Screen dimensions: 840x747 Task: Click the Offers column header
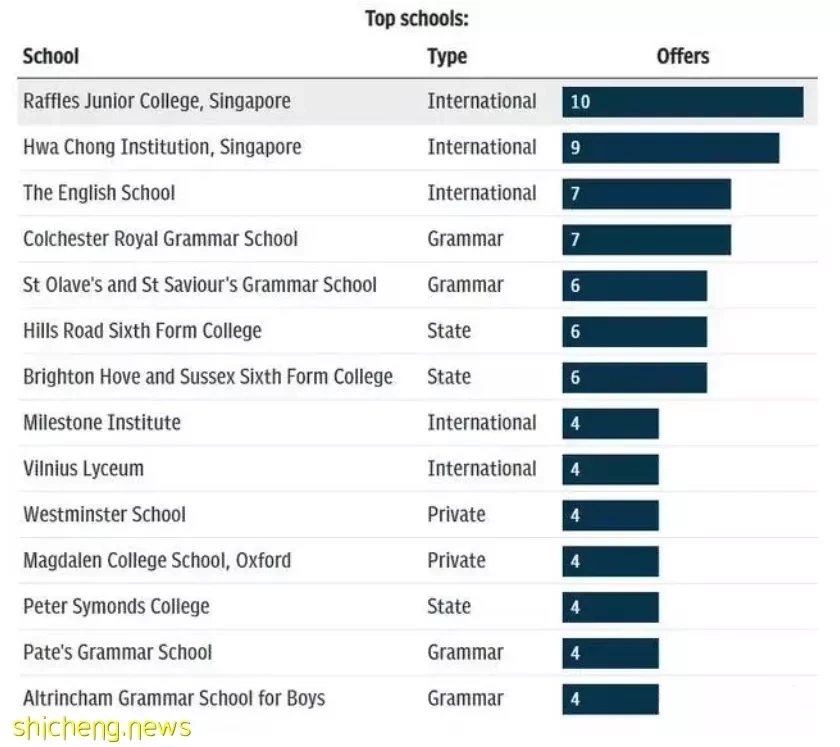(683, 56)
